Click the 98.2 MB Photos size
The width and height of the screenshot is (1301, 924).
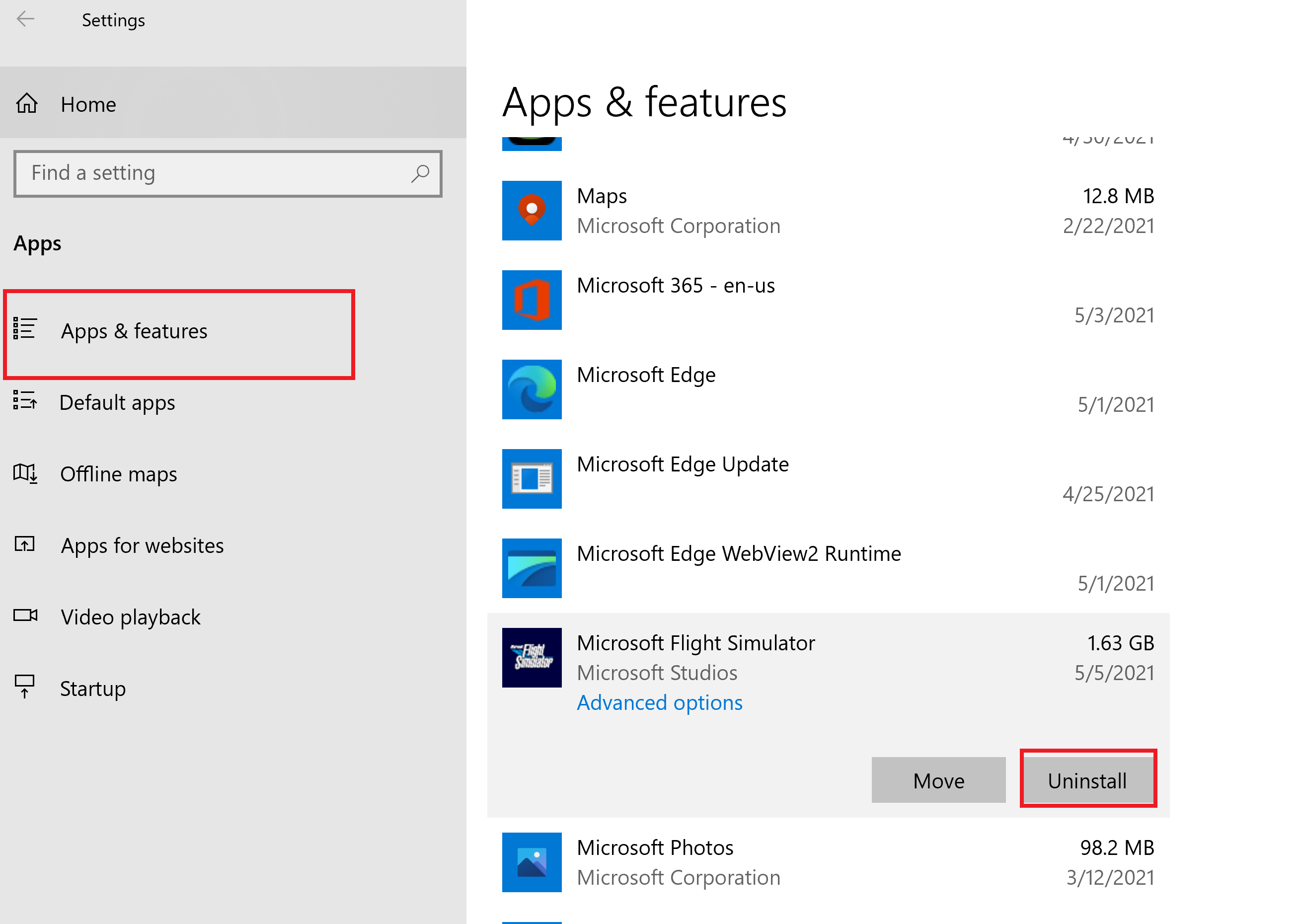click(x=1117, y=848)
